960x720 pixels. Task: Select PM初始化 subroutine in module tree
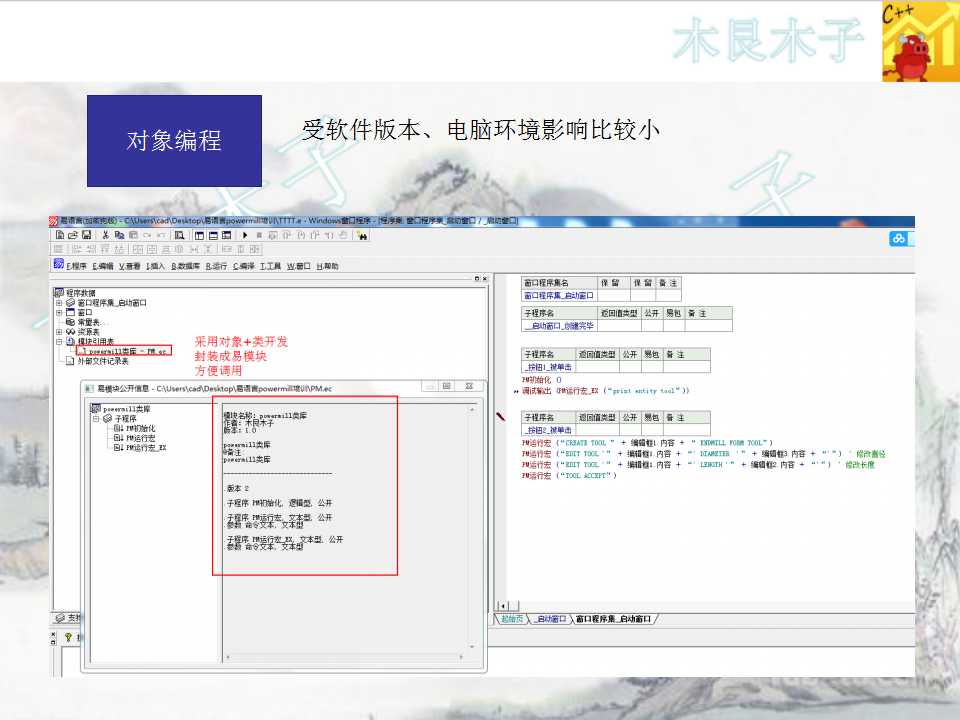pos(140,429)
